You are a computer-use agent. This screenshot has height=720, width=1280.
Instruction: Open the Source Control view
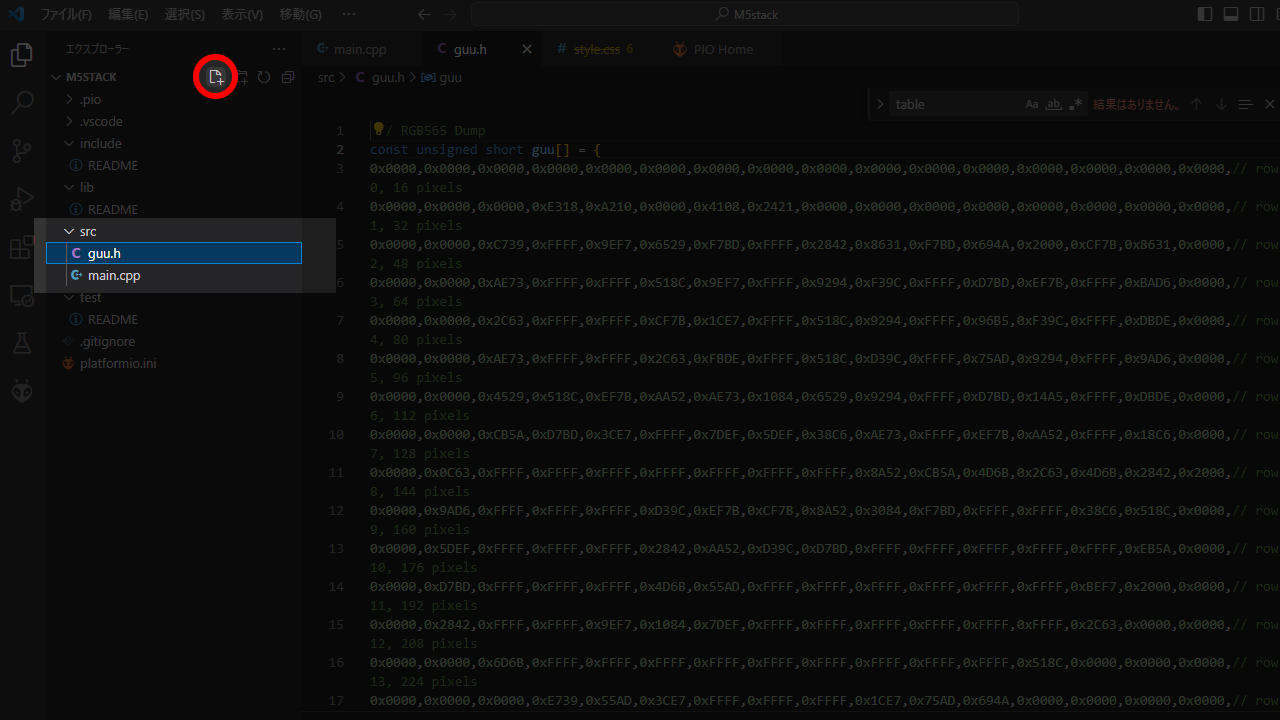21,151
